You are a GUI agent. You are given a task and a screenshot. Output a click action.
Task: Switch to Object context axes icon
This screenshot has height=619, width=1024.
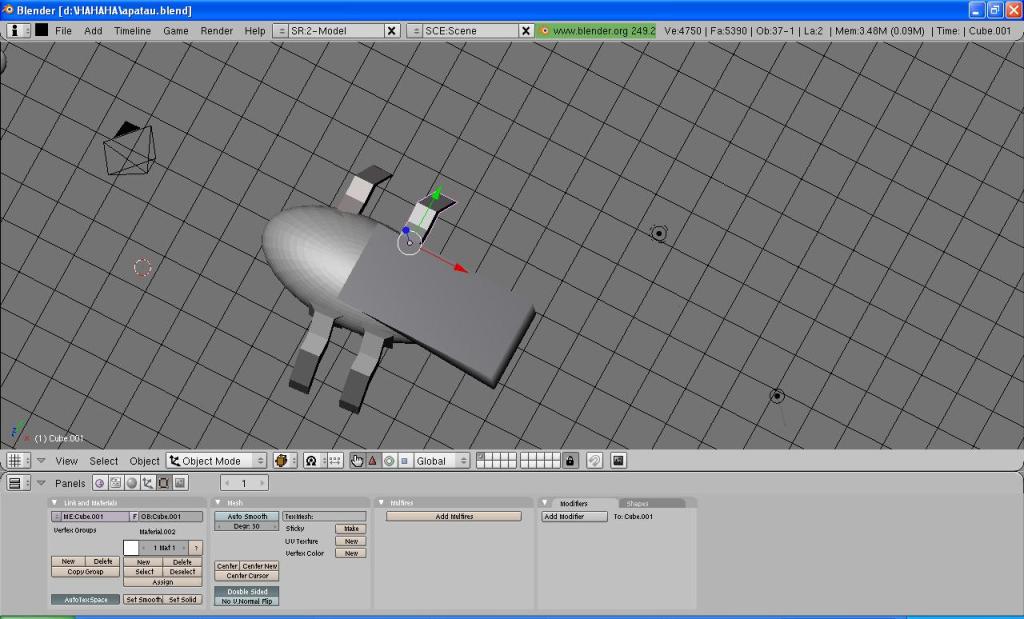coord(148,483)
